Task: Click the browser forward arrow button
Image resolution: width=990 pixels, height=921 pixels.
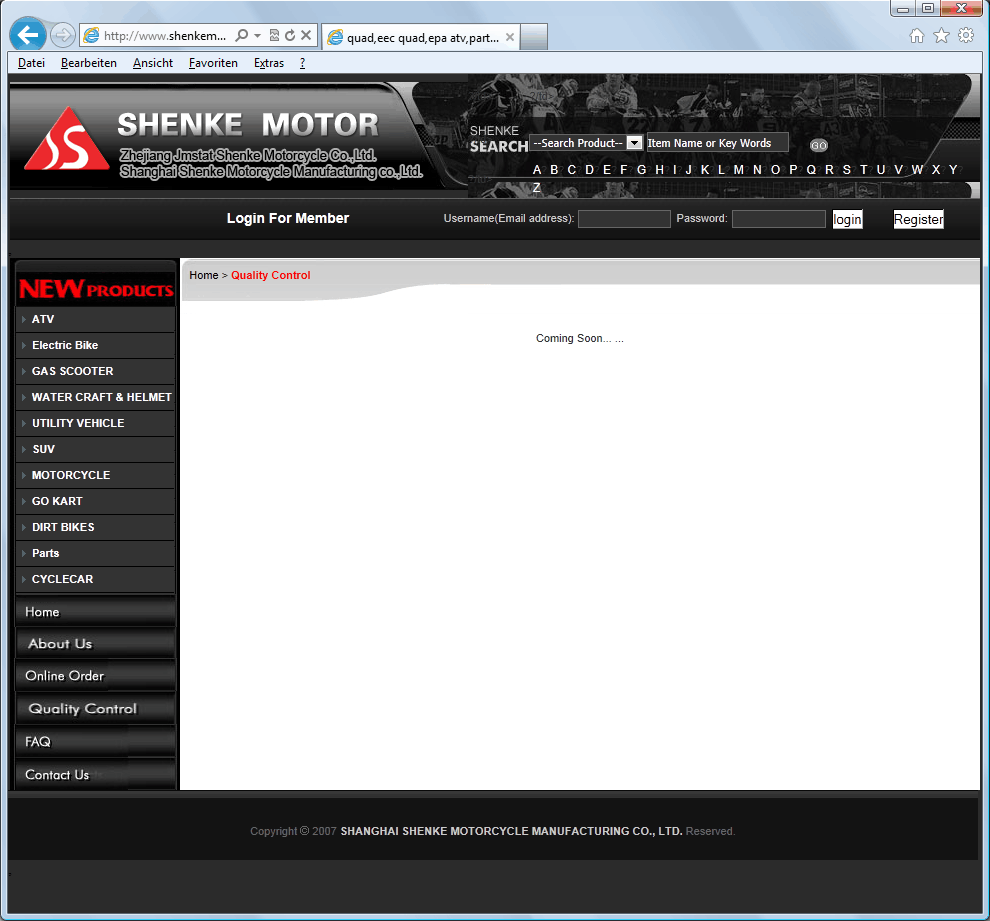Action: tap(62, 36)
